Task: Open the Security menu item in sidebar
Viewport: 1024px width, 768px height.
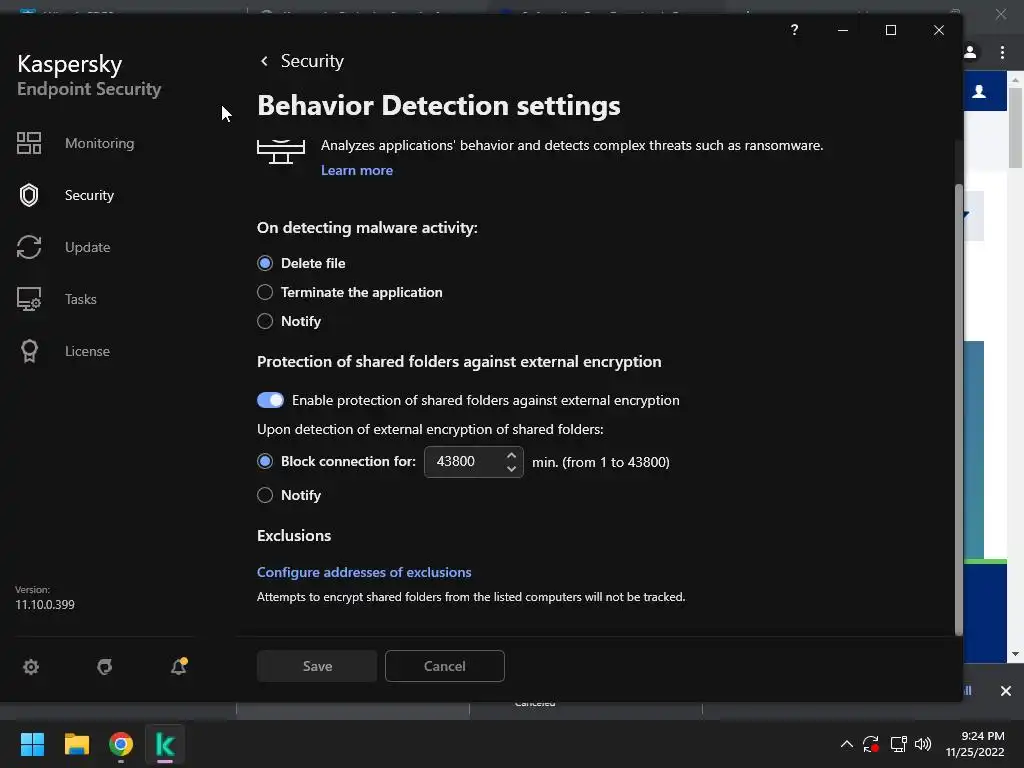Action: (89, 195)
